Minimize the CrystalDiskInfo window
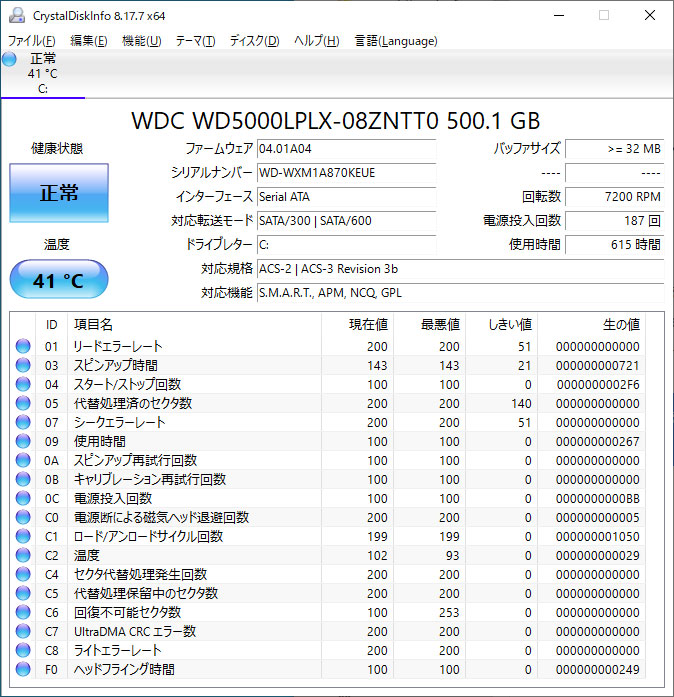Screen dimensions: 674x697 tap(559, 16)
